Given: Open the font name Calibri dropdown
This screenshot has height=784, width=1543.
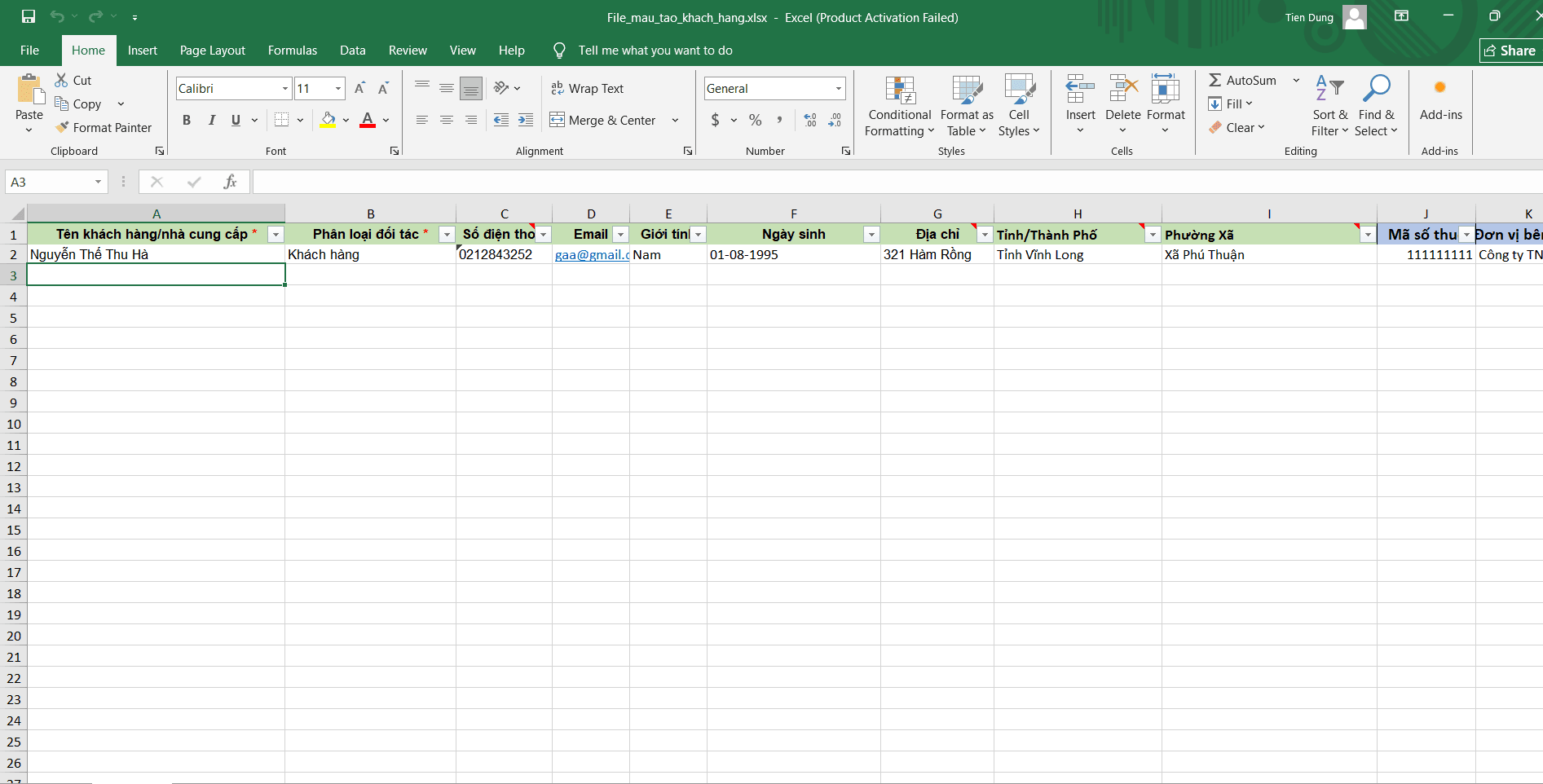Looking at the screenshot, I should point(285,88).
